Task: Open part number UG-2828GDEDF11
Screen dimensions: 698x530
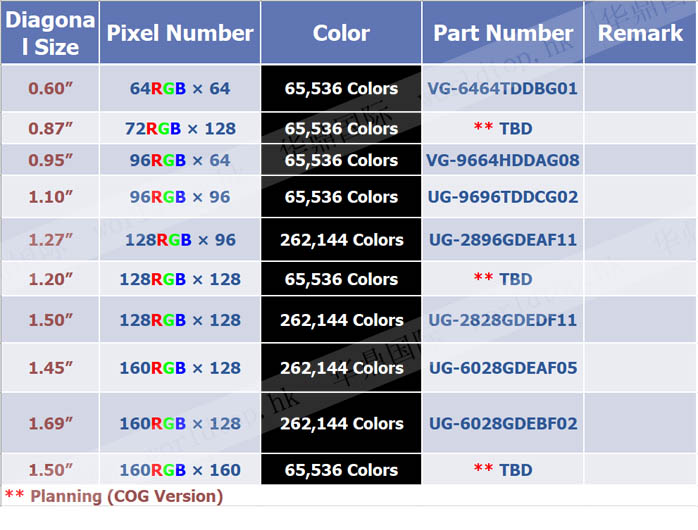Action: point(503,320)
